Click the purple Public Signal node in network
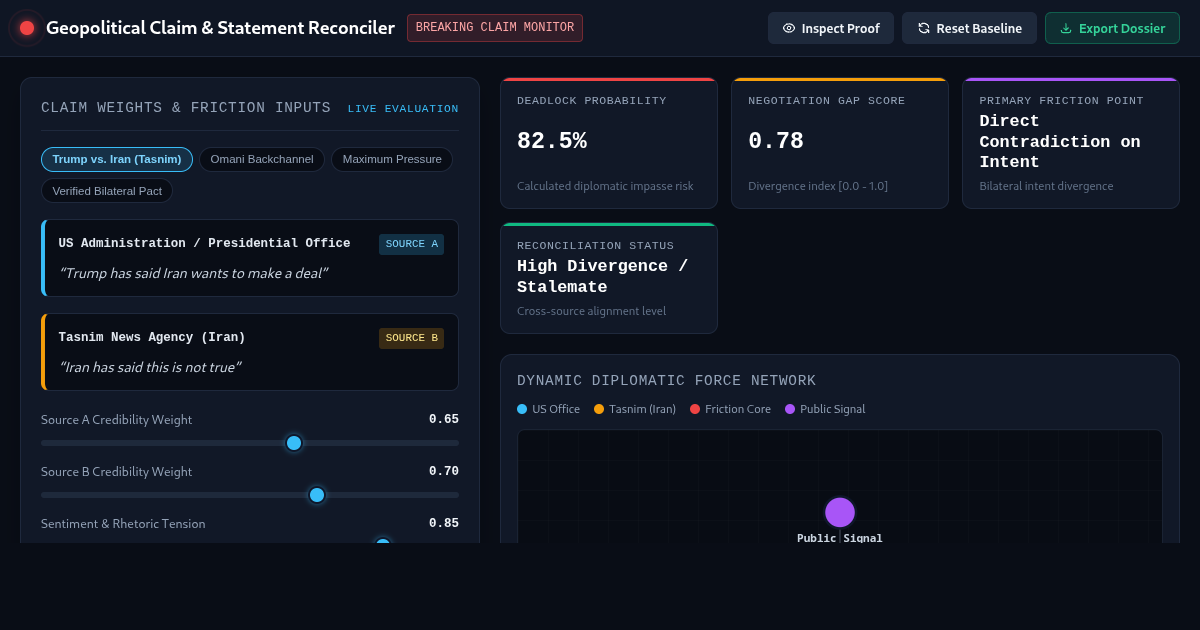 [840, 512]
